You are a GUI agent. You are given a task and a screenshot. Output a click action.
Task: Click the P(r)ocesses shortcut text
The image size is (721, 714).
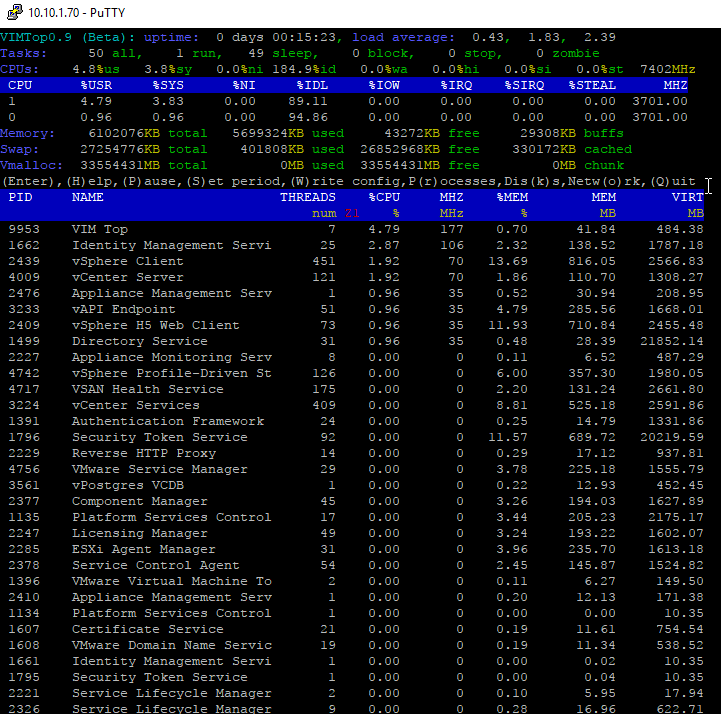[x=452, y=181]
